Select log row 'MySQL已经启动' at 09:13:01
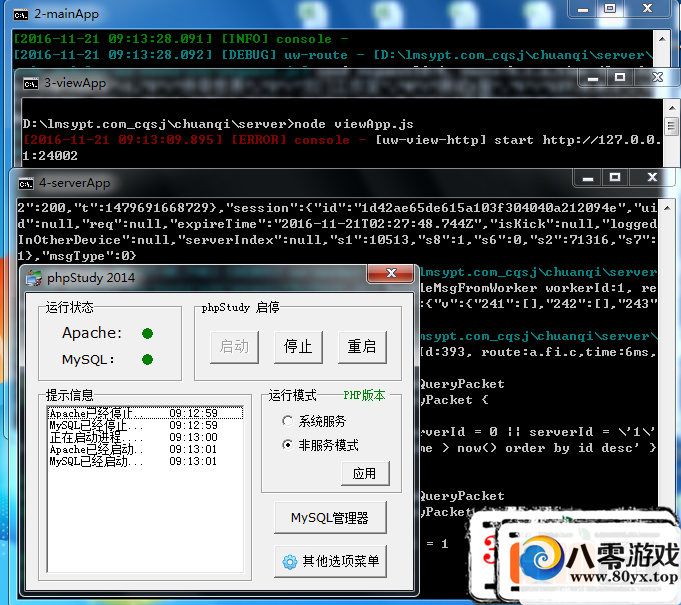Image resolution: width=681 pixels, height=605 pixels. (x=145, y=461)
